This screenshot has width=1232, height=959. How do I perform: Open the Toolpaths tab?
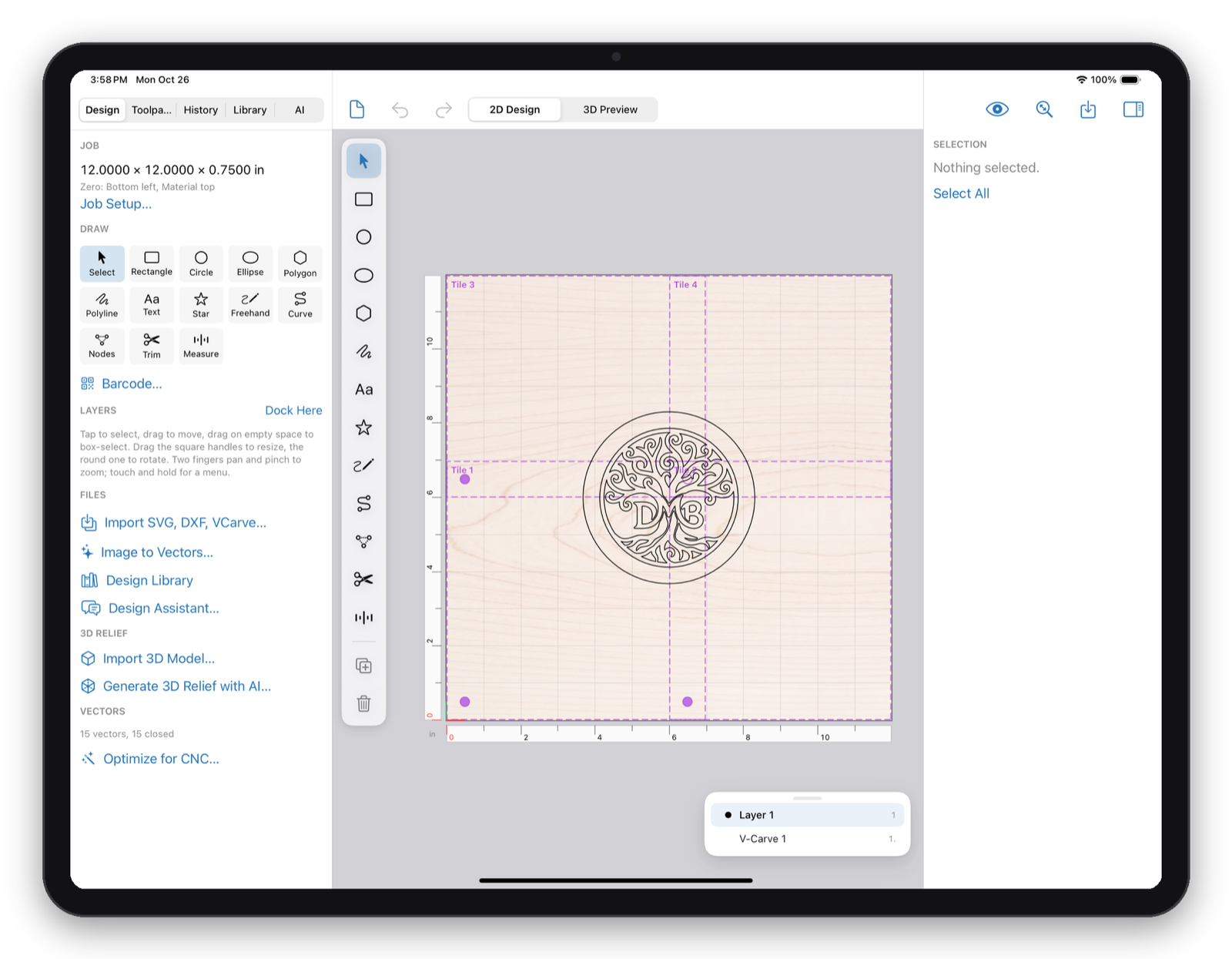151,110
